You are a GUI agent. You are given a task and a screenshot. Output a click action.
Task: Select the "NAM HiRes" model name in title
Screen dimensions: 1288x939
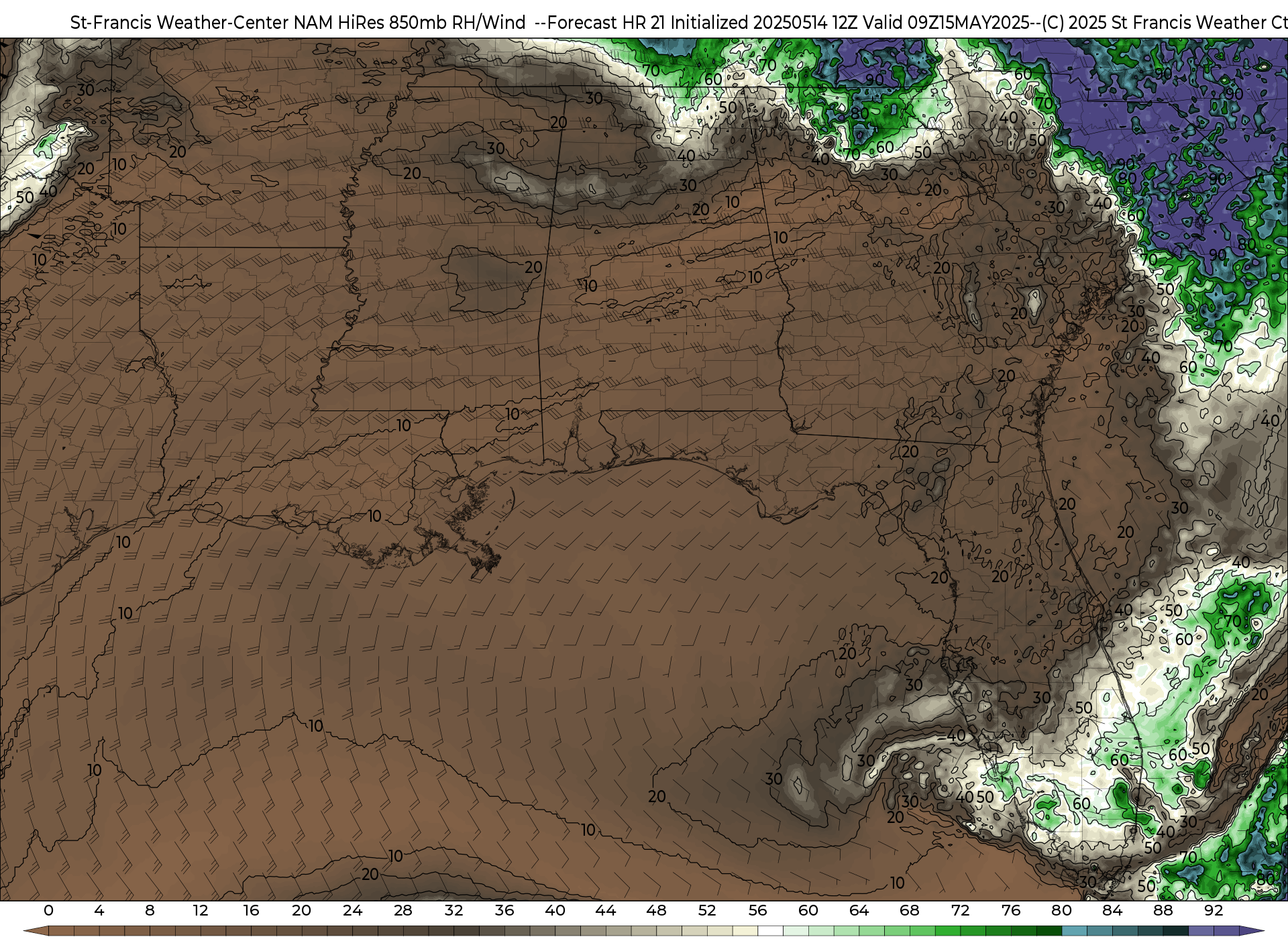tap(339, 23)
